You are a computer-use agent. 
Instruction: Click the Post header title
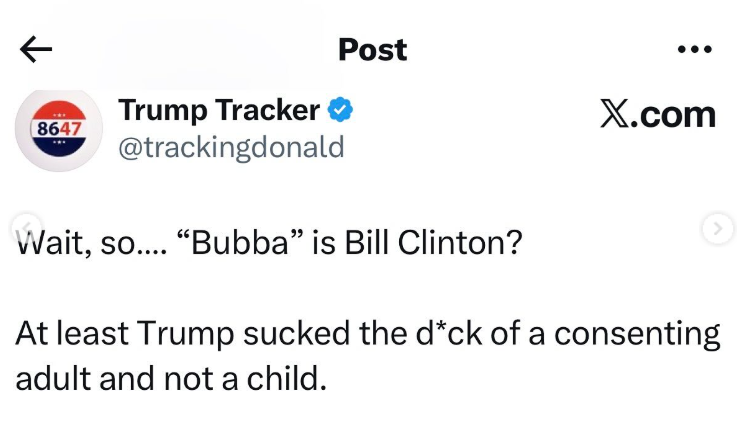[x=373, y=50]
